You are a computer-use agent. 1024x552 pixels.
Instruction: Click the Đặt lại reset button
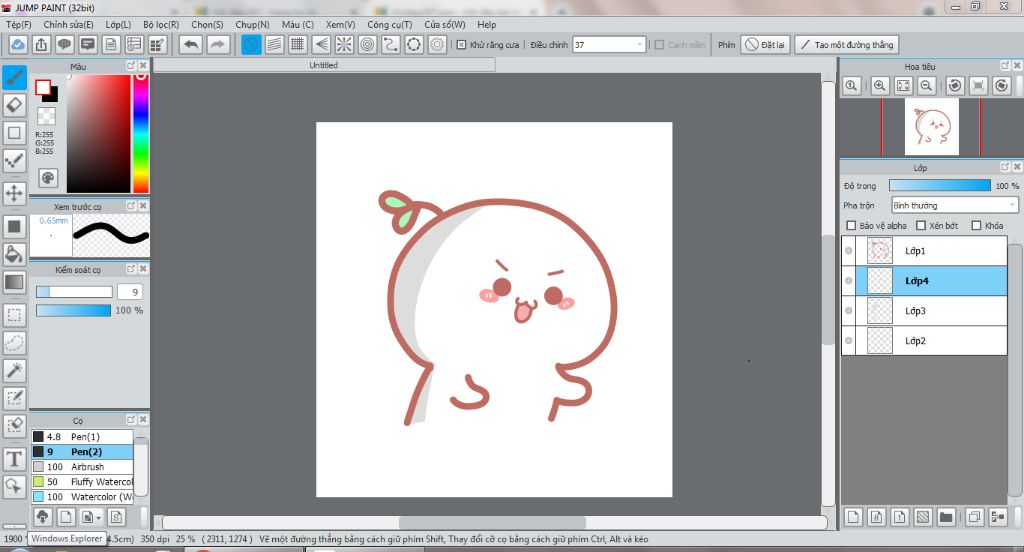[766, 44]
